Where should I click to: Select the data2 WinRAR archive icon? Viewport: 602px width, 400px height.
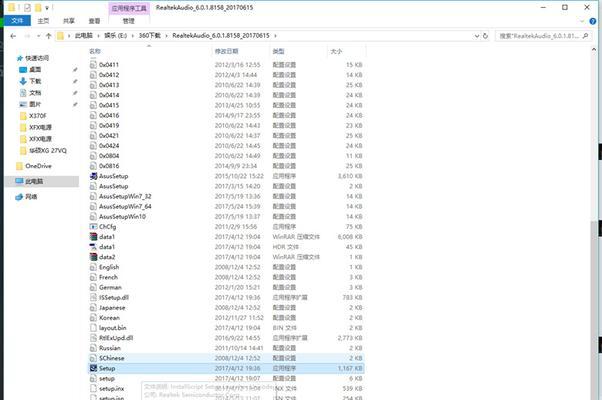pyautogui.click(x=93, y=257)
